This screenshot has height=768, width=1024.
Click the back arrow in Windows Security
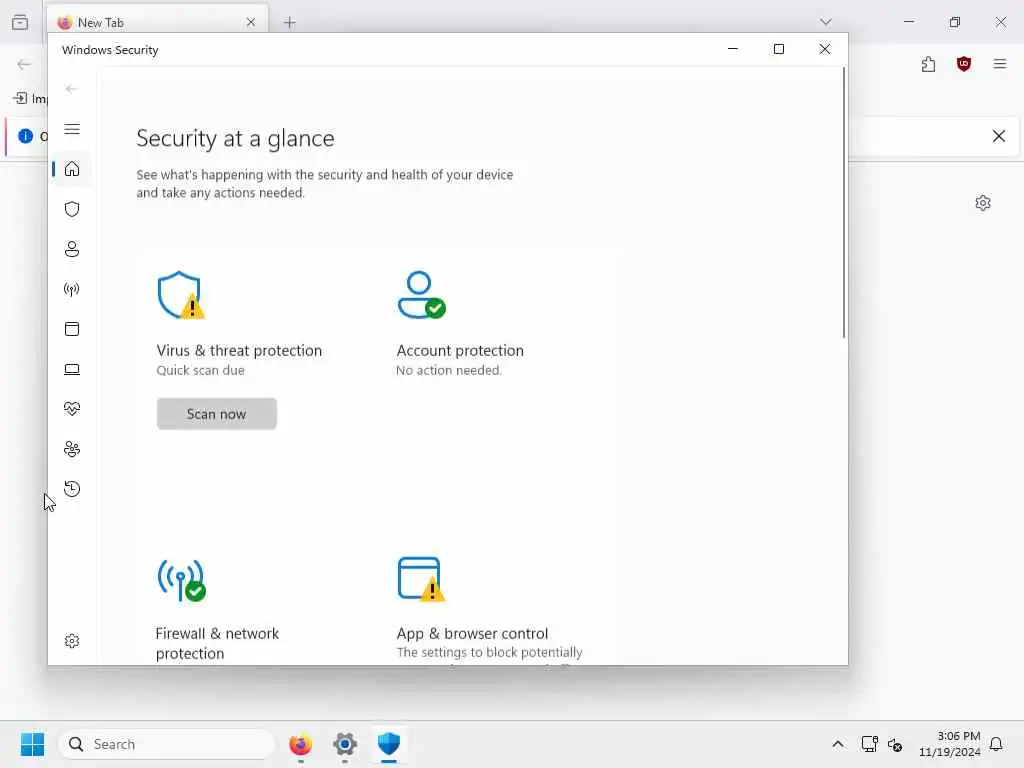pos(72,89)
